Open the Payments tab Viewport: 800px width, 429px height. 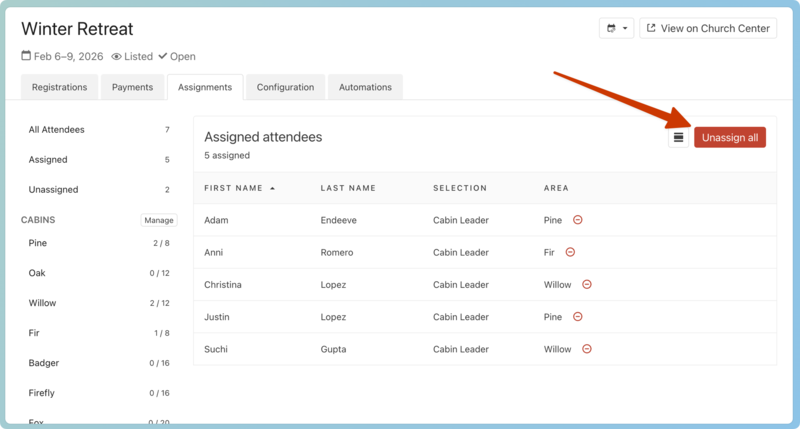(x=132, y=87)
